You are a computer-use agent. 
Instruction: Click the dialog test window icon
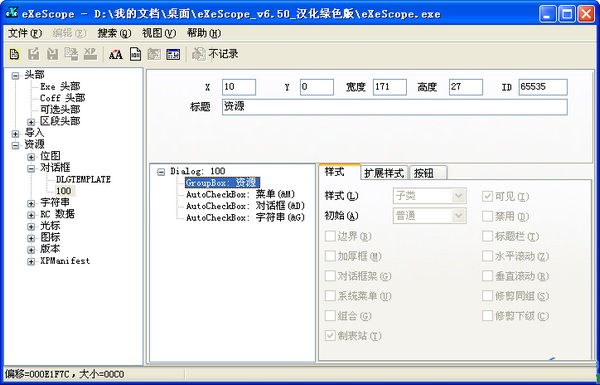coord(173,54)
